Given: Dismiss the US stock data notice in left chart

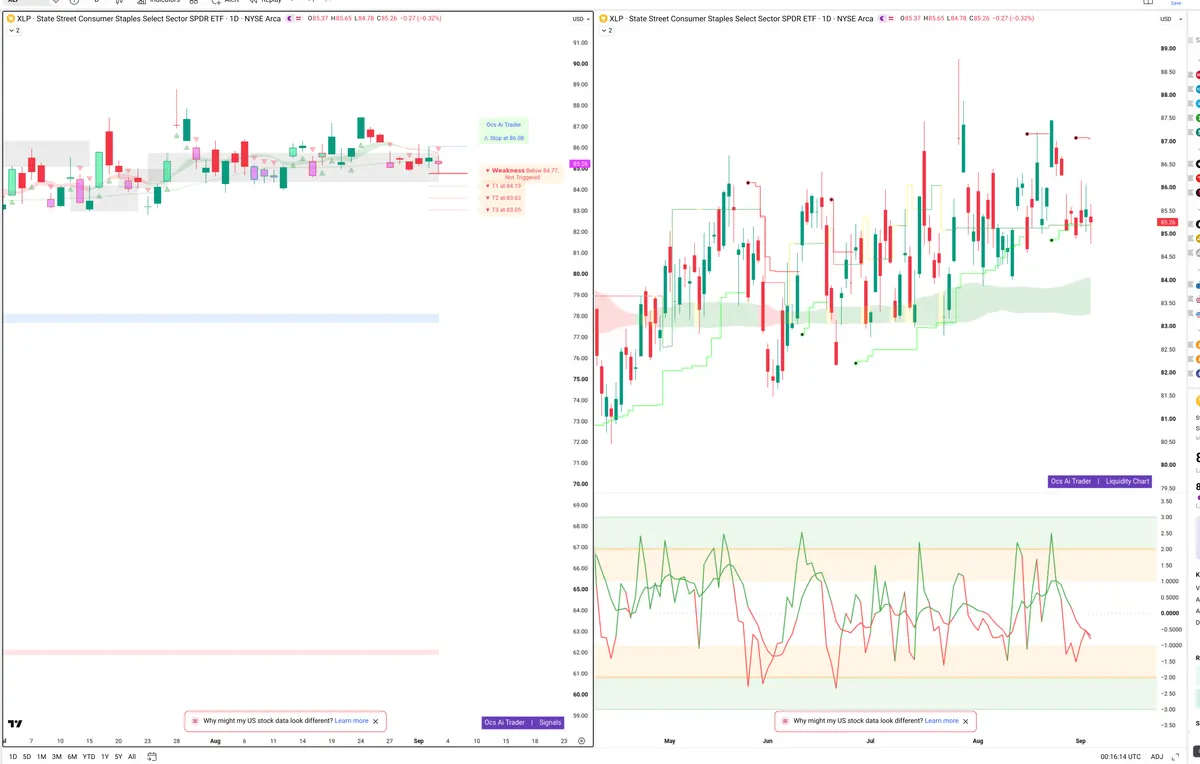Looking at the screenshot, I should click(x=376, y=721).
